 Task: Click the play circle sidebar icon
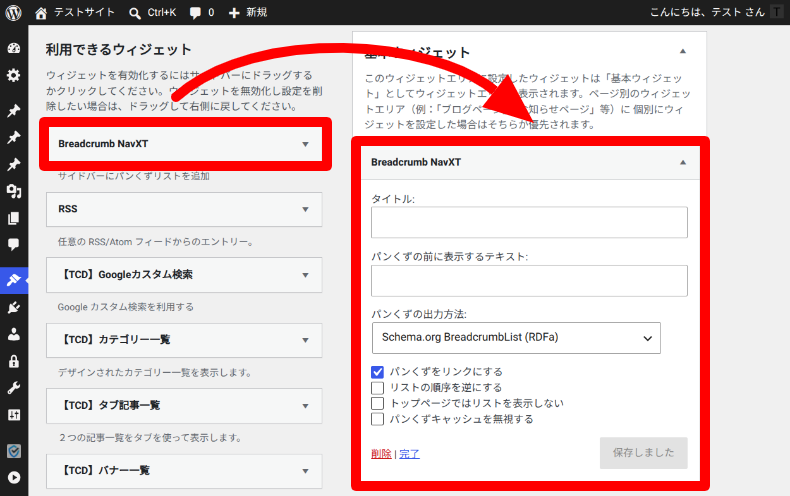pyautogui.click(x=14, y=477)
